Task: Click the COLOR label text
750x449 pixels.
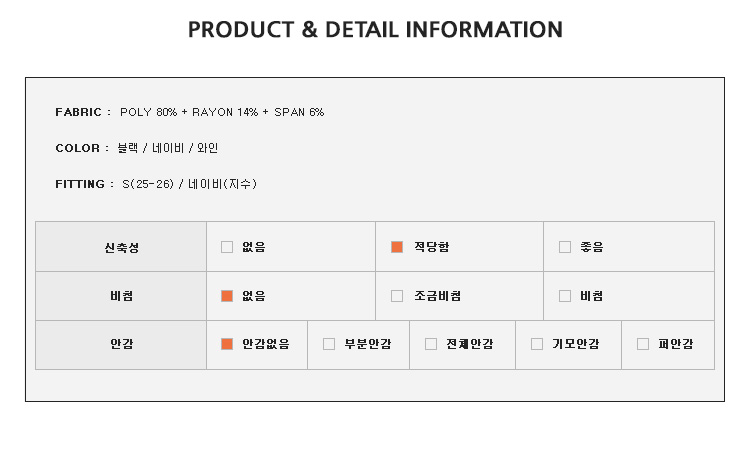Action: point(77,148)
